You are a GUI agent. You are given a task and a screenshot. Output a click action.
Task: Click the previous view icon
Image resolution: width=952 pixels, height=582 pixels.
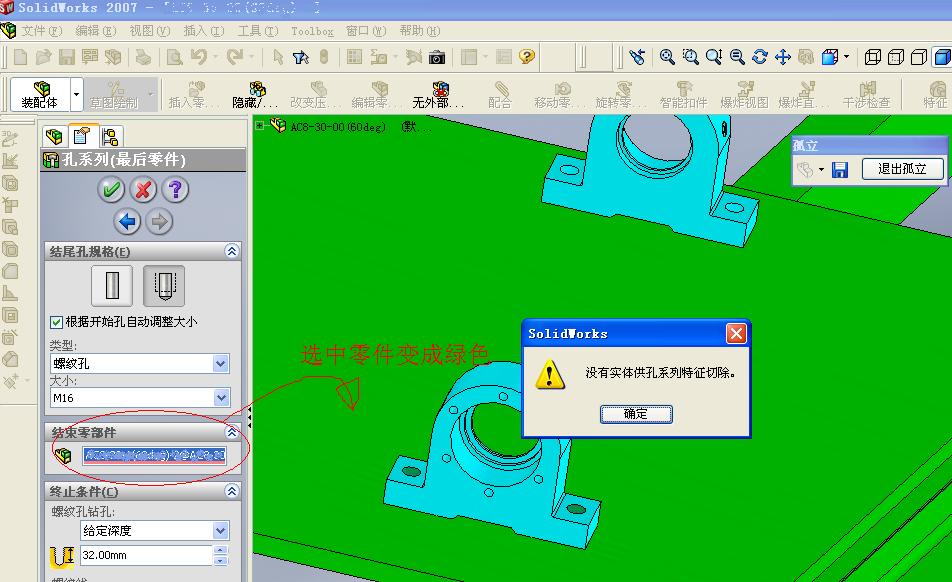point(637,57)
